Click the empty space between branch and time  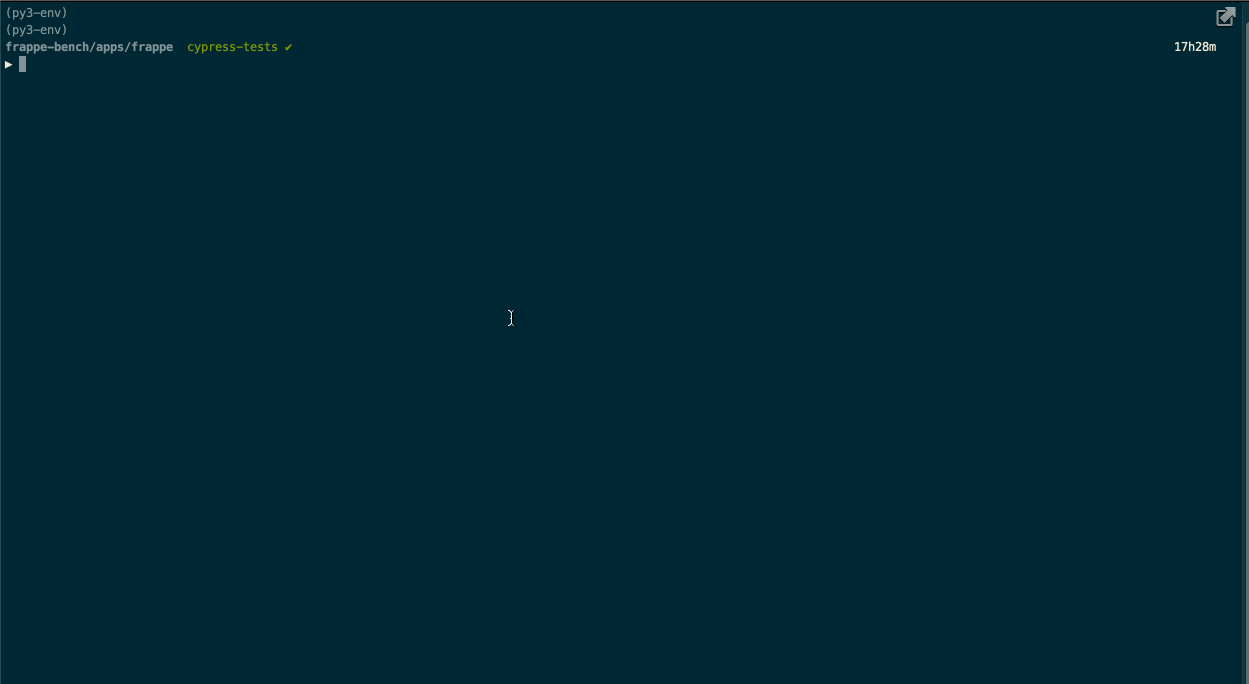tap(730, 47)
